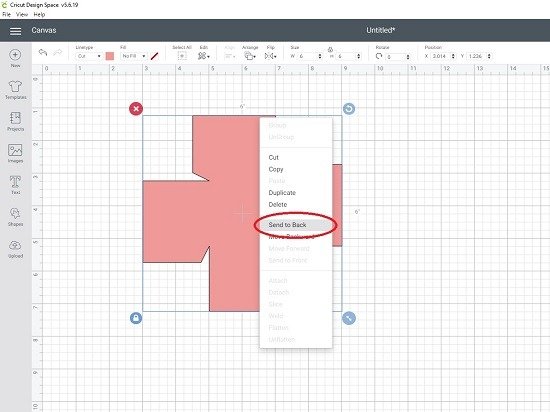Click the Rotate icon in toolbar

tap(378, 56)
